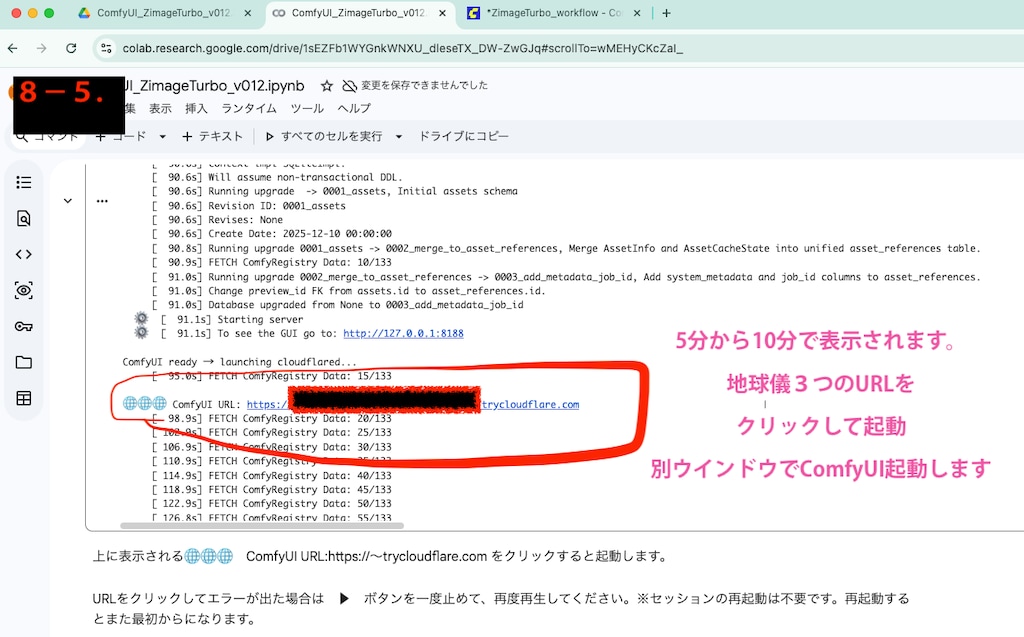This screenshot has height=637, width=1024.
Task: Click the browser address bar
Action: 400,47
